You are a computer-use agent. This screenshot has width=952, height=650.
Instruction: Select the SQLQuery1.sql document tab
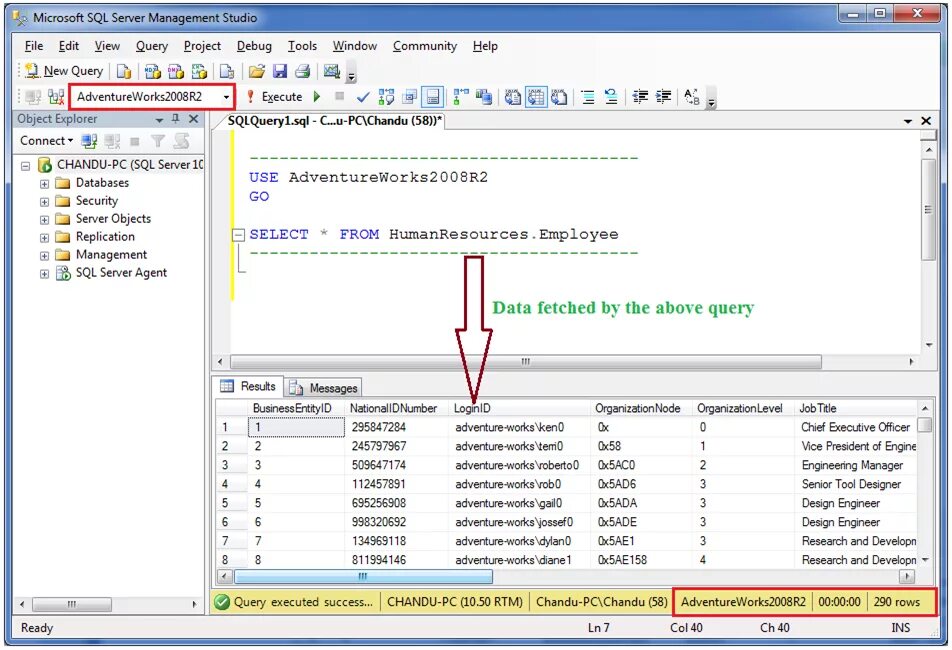click(x=334, y=121)
